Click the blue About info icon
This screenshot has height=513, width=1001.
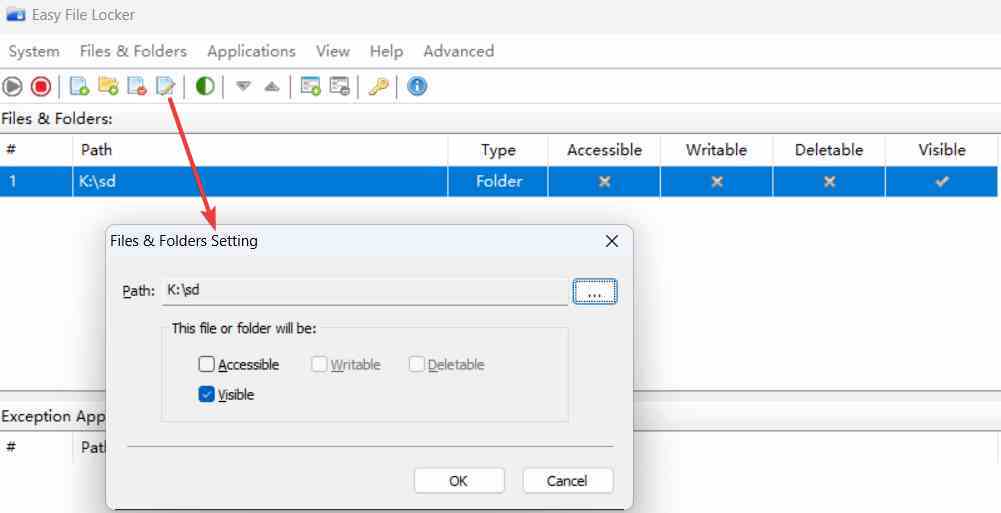[417, 86]
